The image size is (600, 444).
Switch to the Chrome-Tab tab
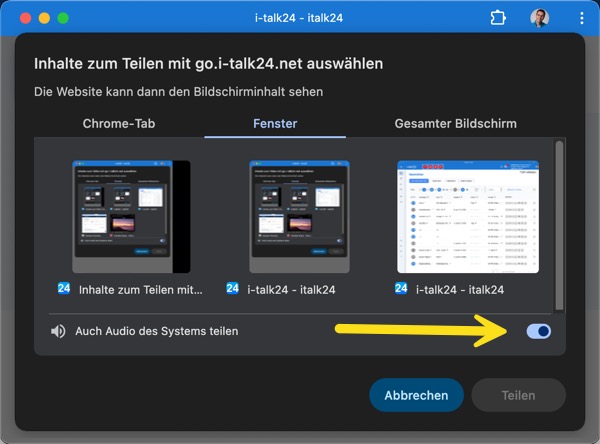pyautogui.click(x=118, y=123)
